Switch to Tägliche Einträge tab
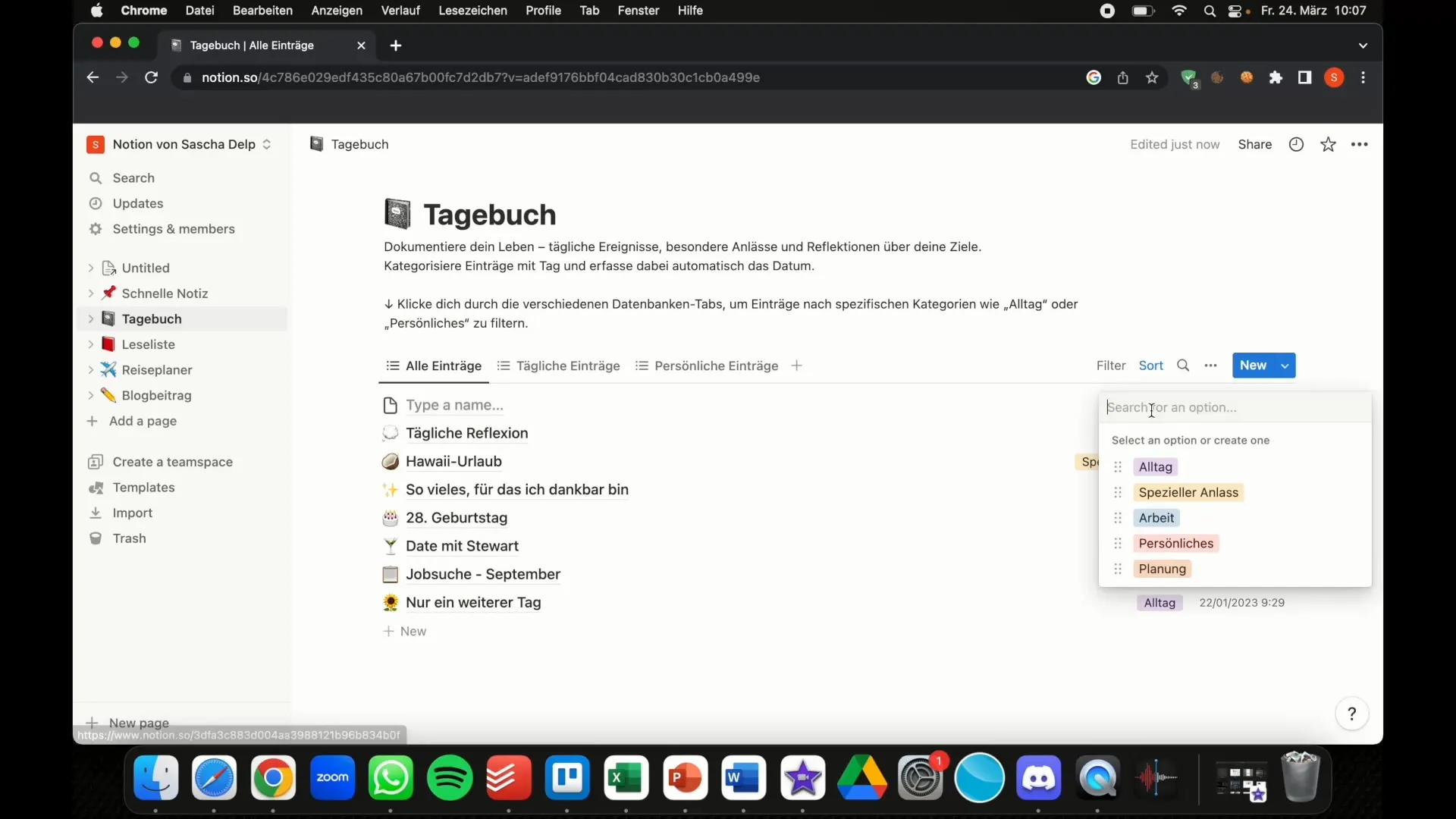This screenshot has width=1456, height=819. (568, 365)
